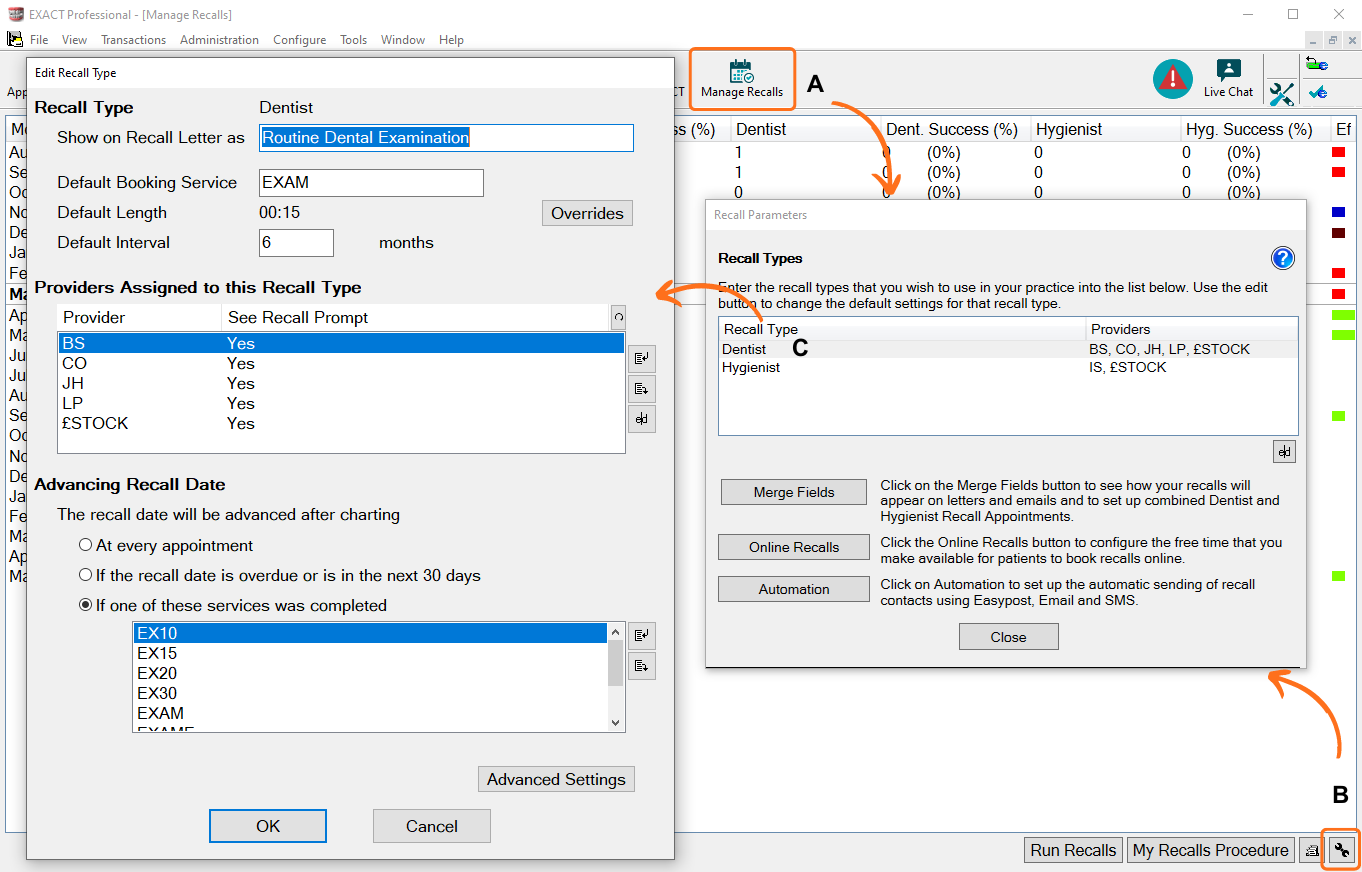
Task: Click the Default Interval months field
Action: [x=296, y=243]
